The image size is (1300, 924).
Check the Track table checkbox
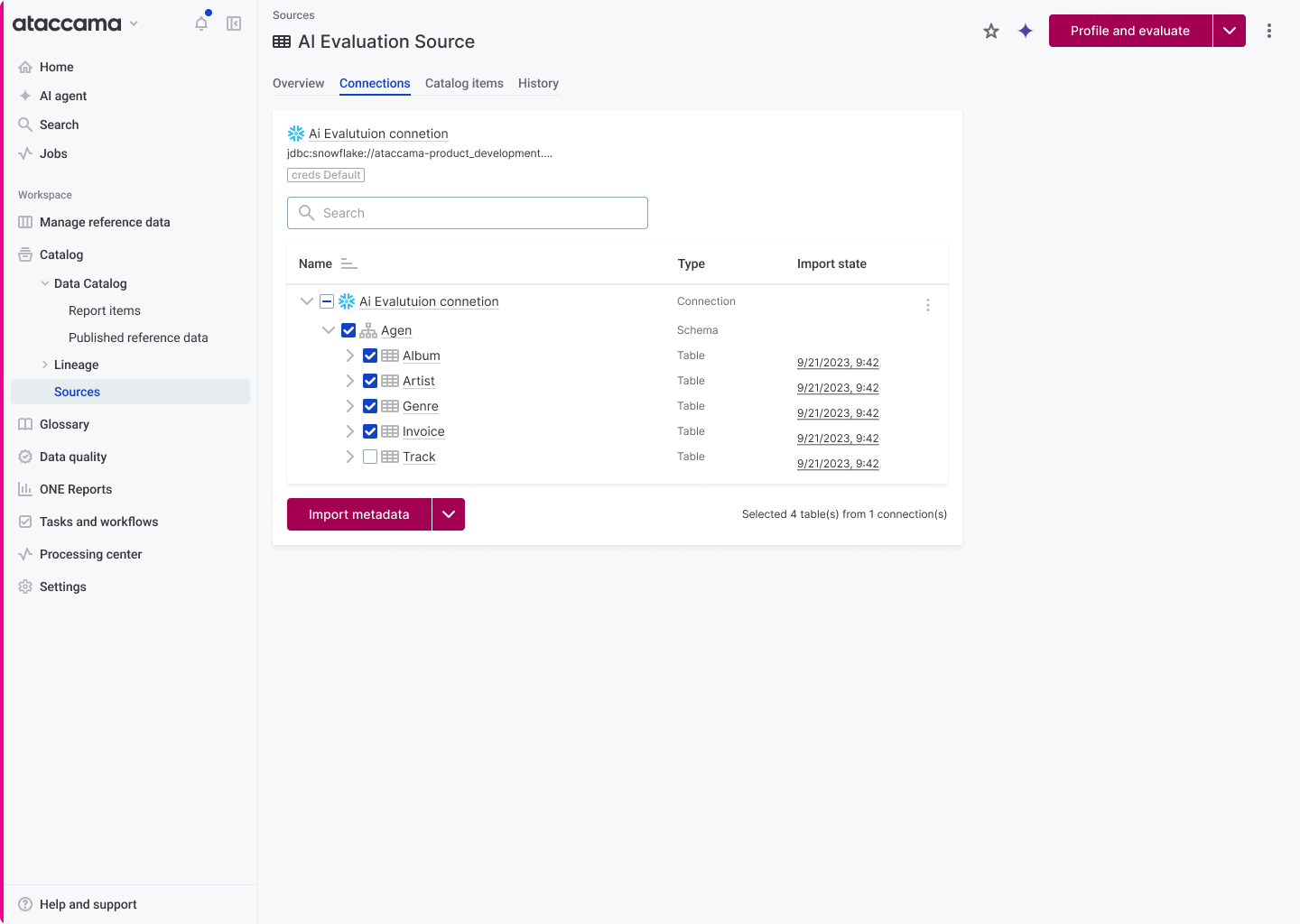click(370, 457)
